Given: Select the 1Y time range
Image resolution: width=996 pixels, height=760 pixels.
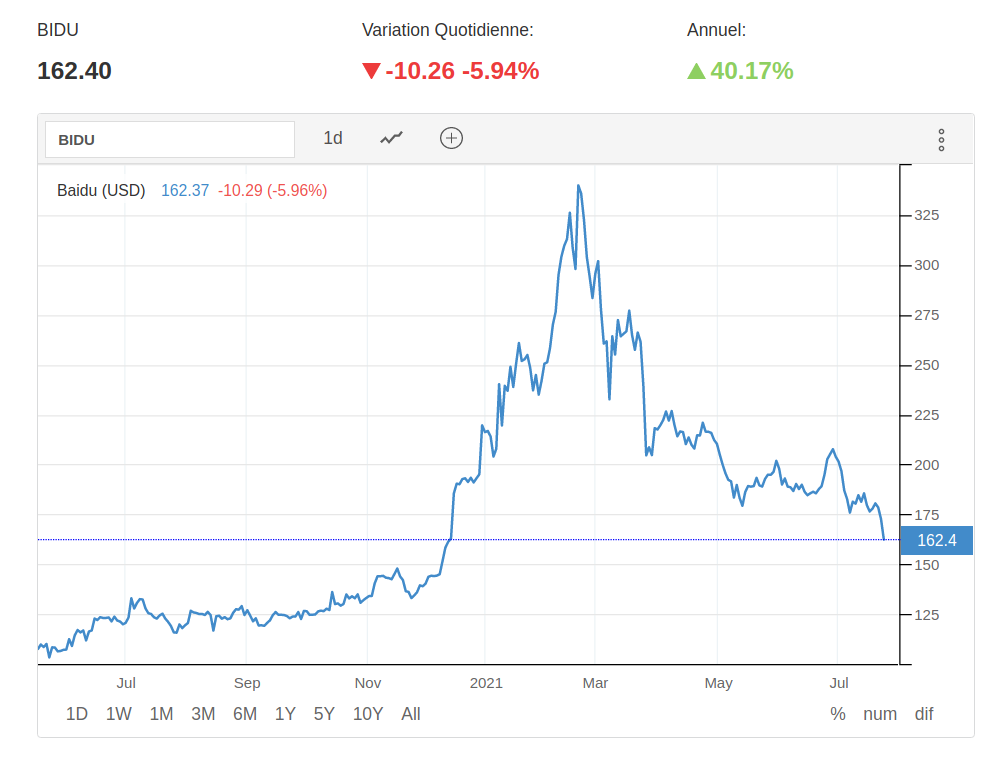Looking at the screenshot, I should [x=285, y=714].
